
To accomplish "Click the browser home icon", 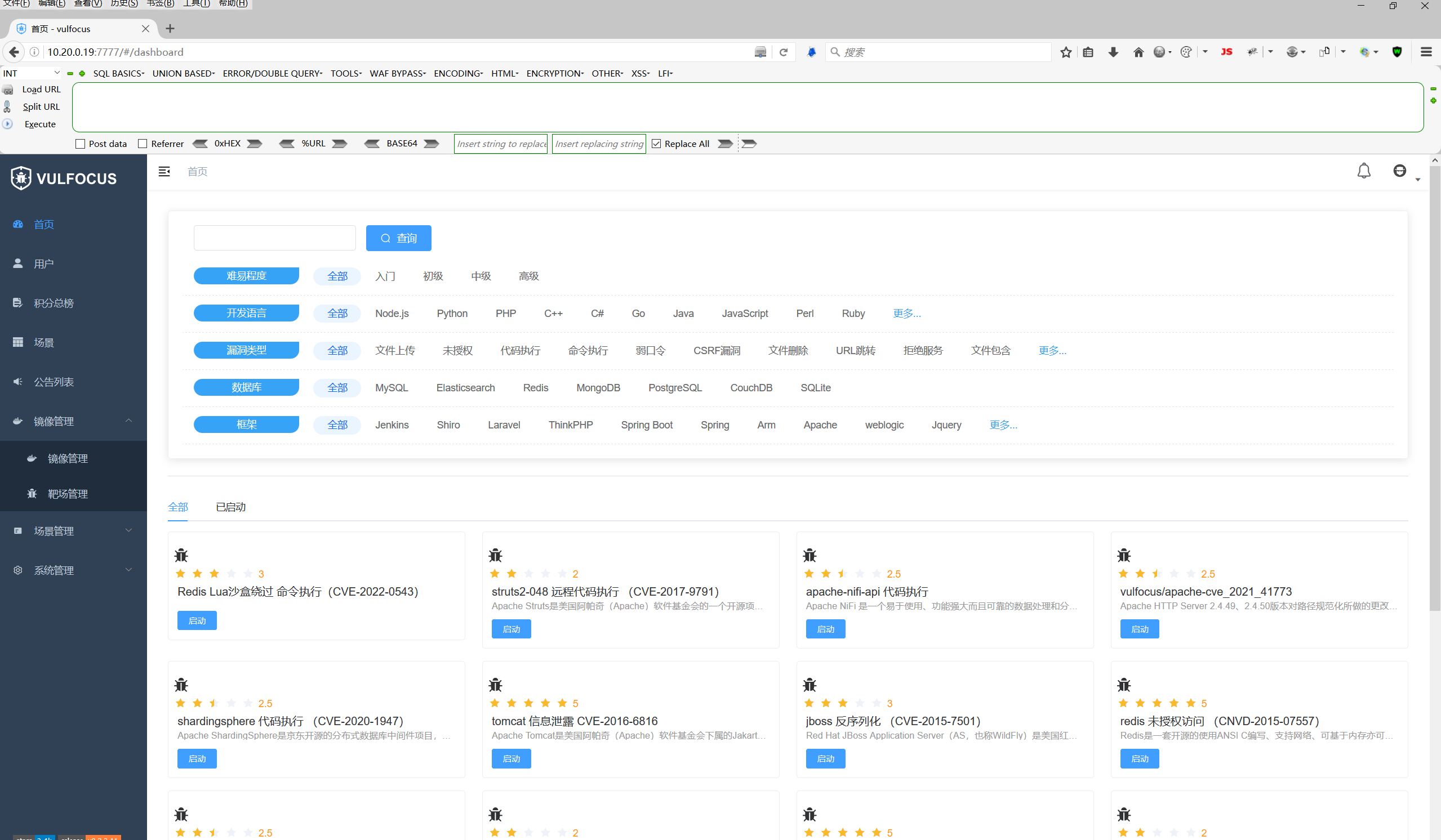I will click(x=1138, y=52).
